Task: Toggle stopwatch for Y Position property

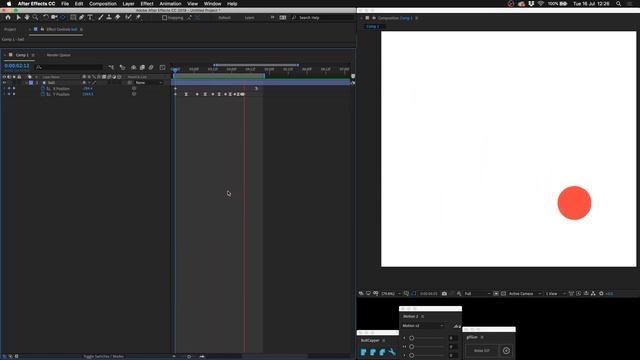Action: [43, 94]
